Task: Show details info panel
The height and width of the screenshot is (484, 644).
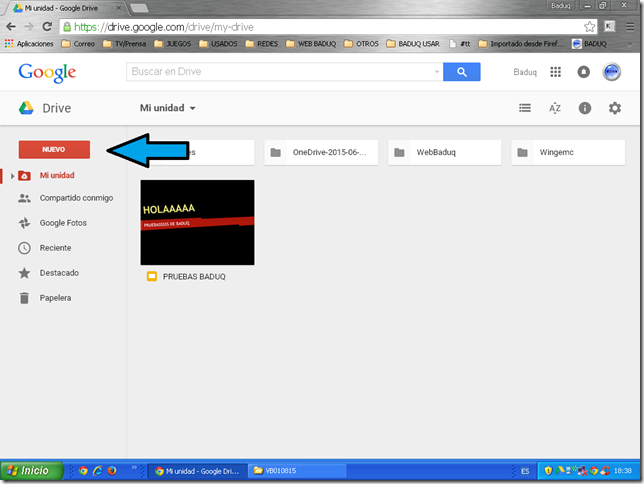Action: tap(585, 108)
